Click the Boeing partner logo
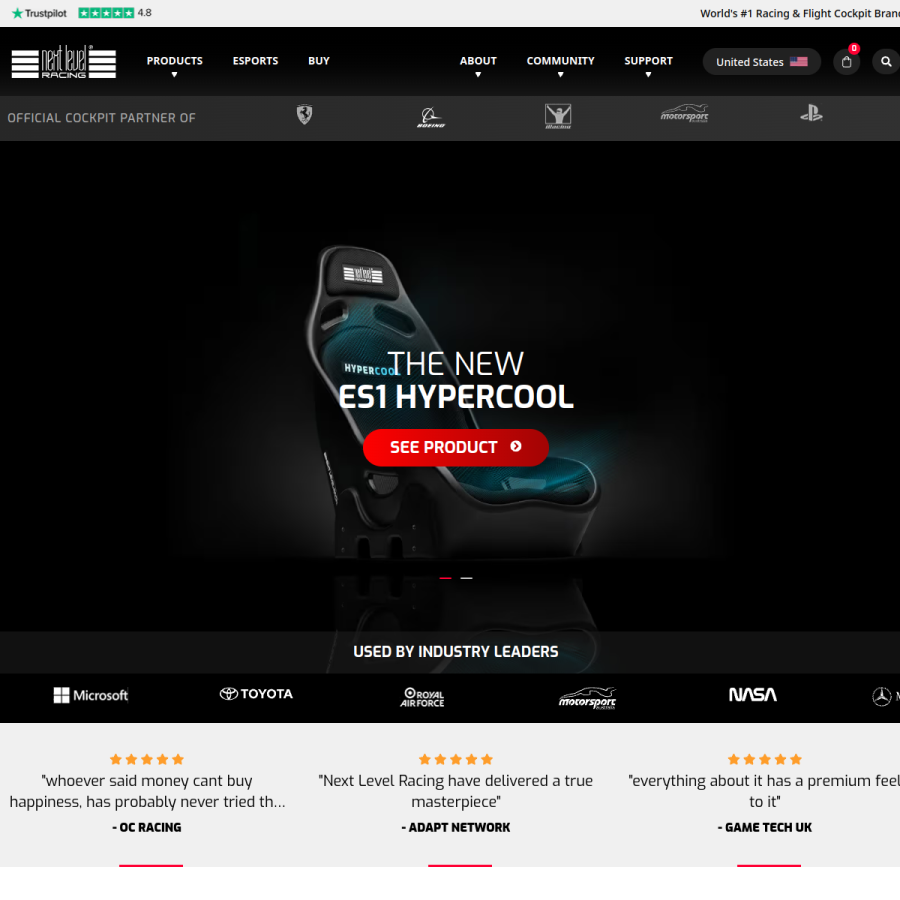Image resolution: width=900 pixels, height=900 pixels. [x=431, y=117]
